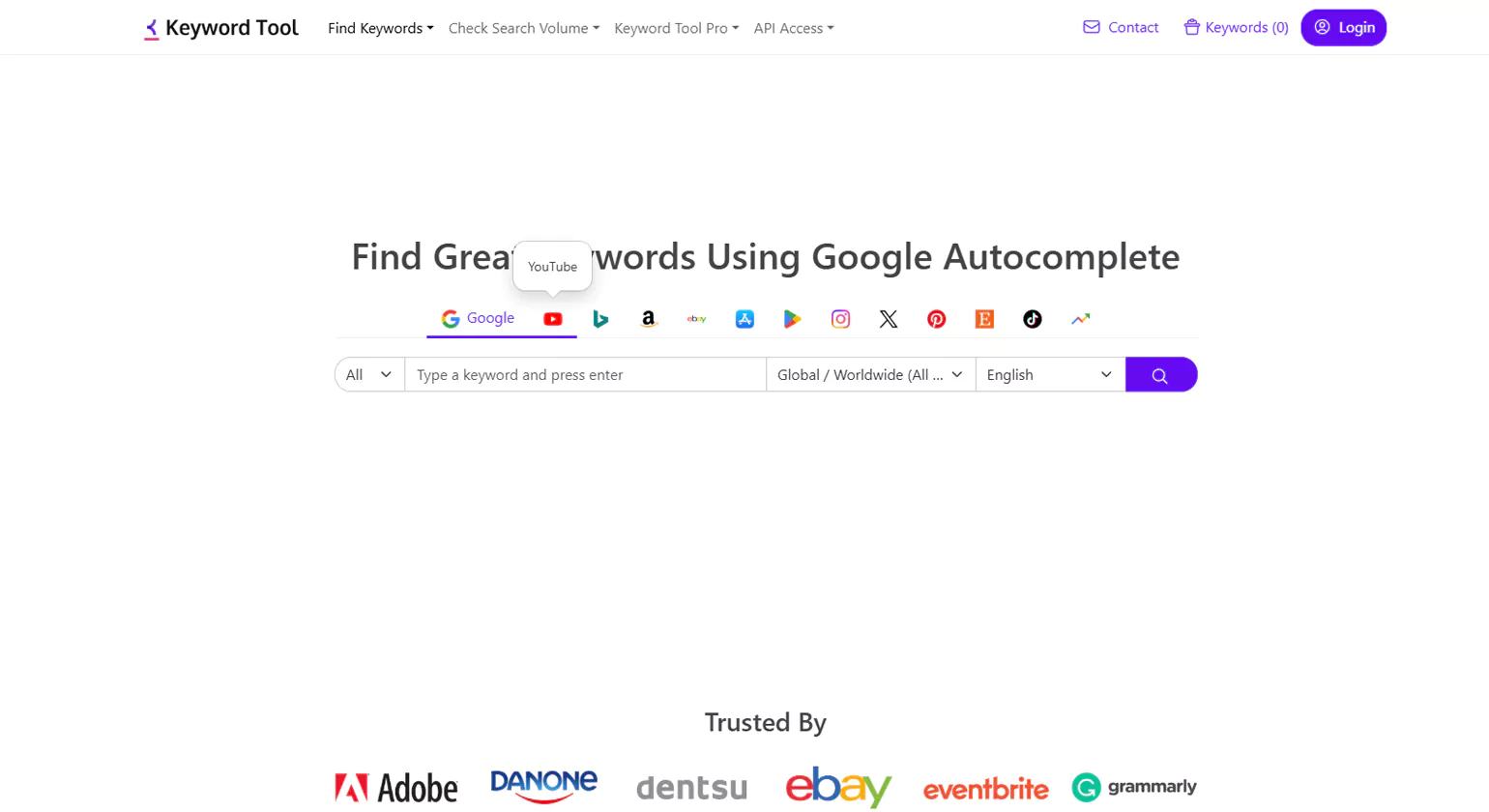
Task: Switch to the TikTok keyword source
Action: pyautogui.click(x=1032, y=319)
